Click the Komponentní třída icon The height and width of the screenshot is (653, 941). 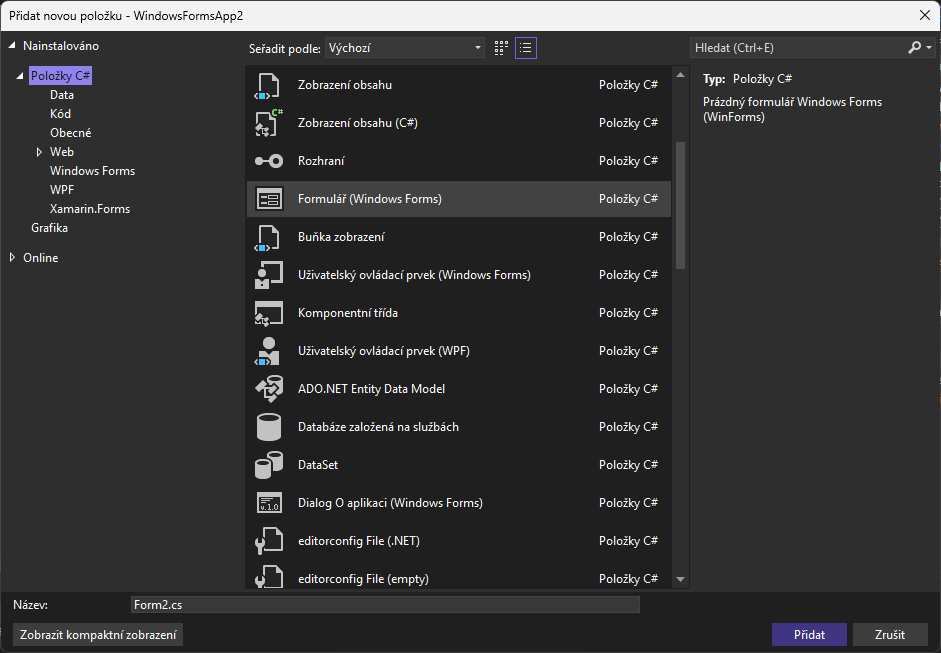(269, 313)
